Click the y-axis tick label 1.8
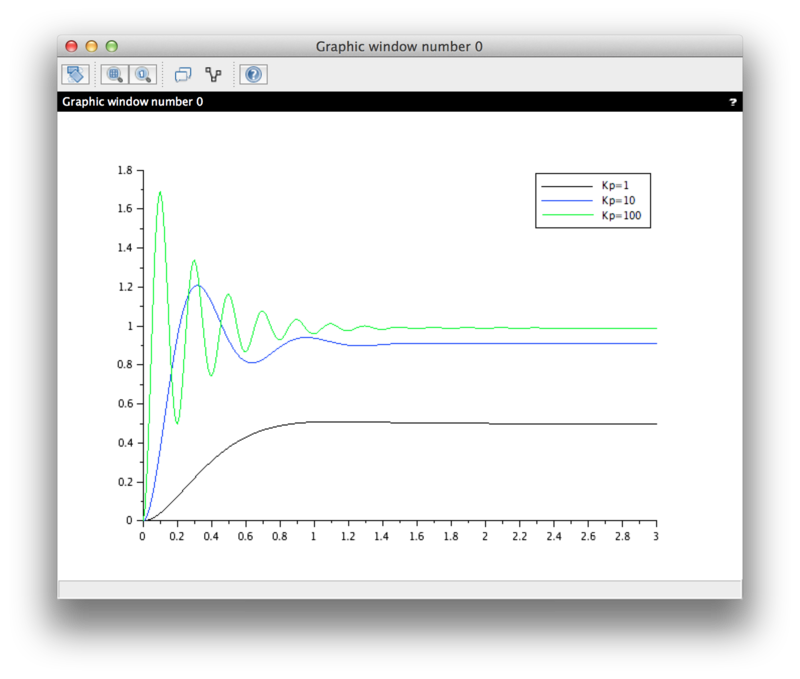Image resolution: width=800 pixels, height=679 pixels. click(125, 170)
